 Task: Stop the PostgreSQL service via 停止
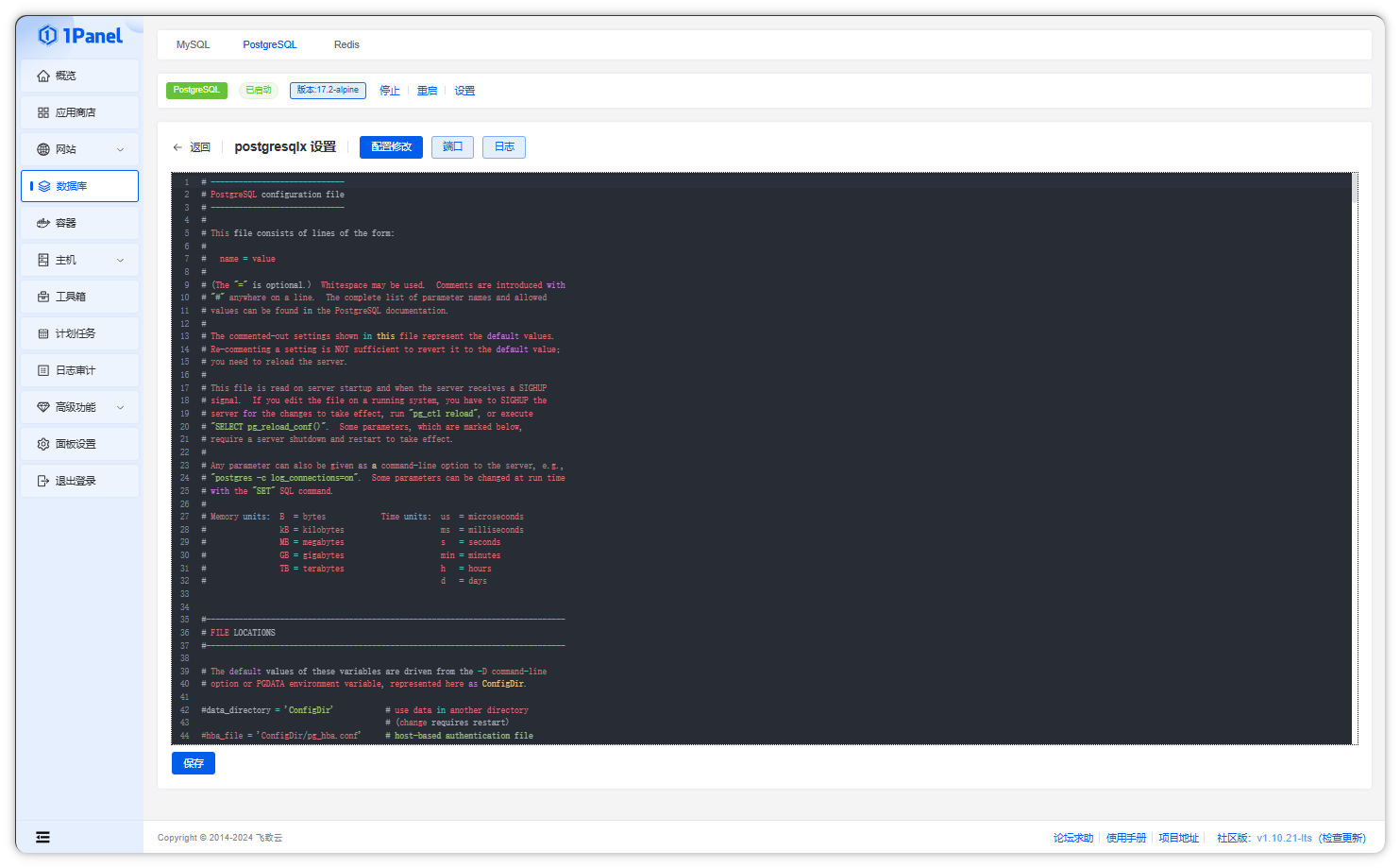390,91
